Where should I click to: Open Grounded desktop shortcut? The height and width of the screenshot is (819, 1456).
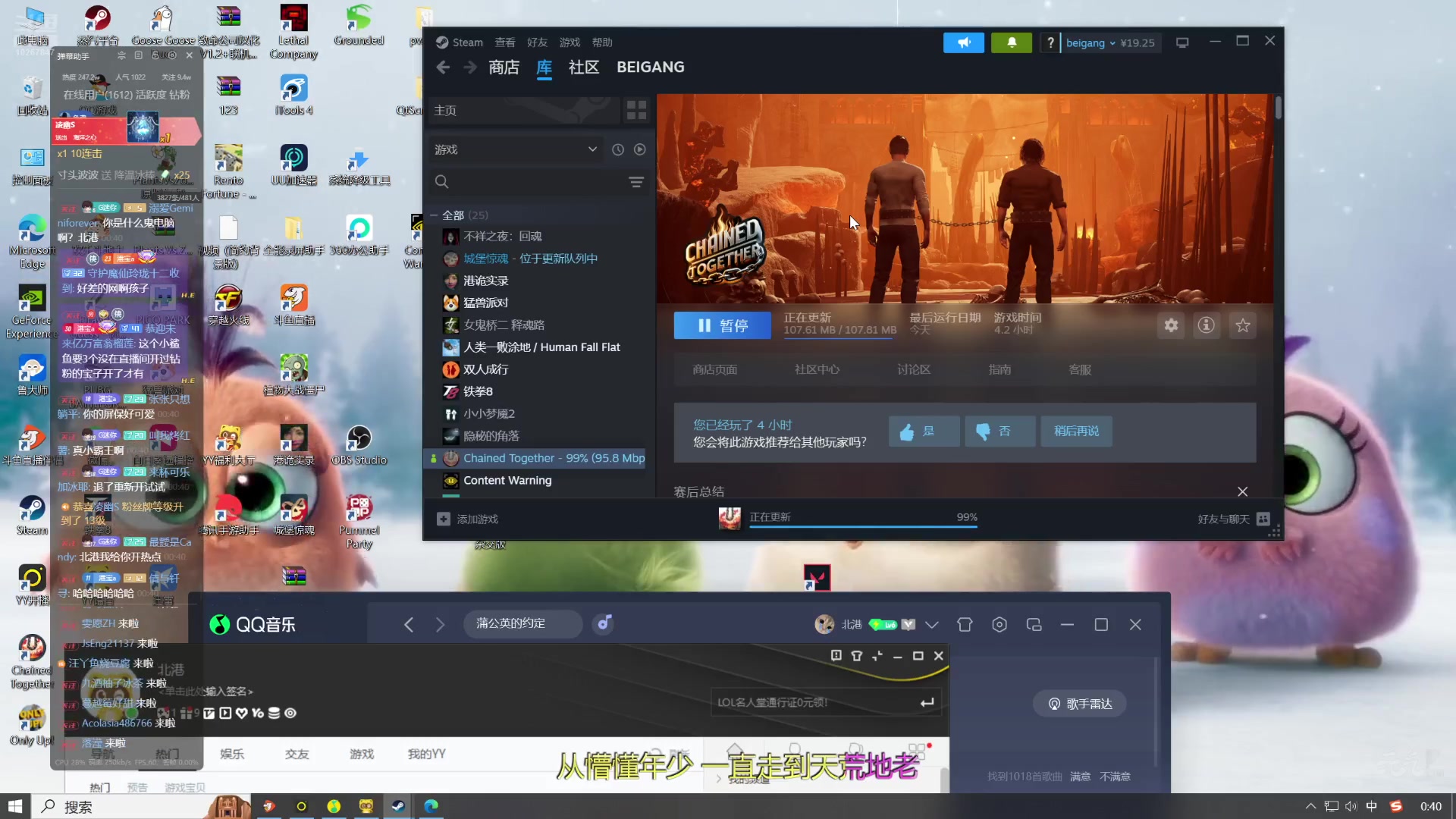tap(359, 26)
